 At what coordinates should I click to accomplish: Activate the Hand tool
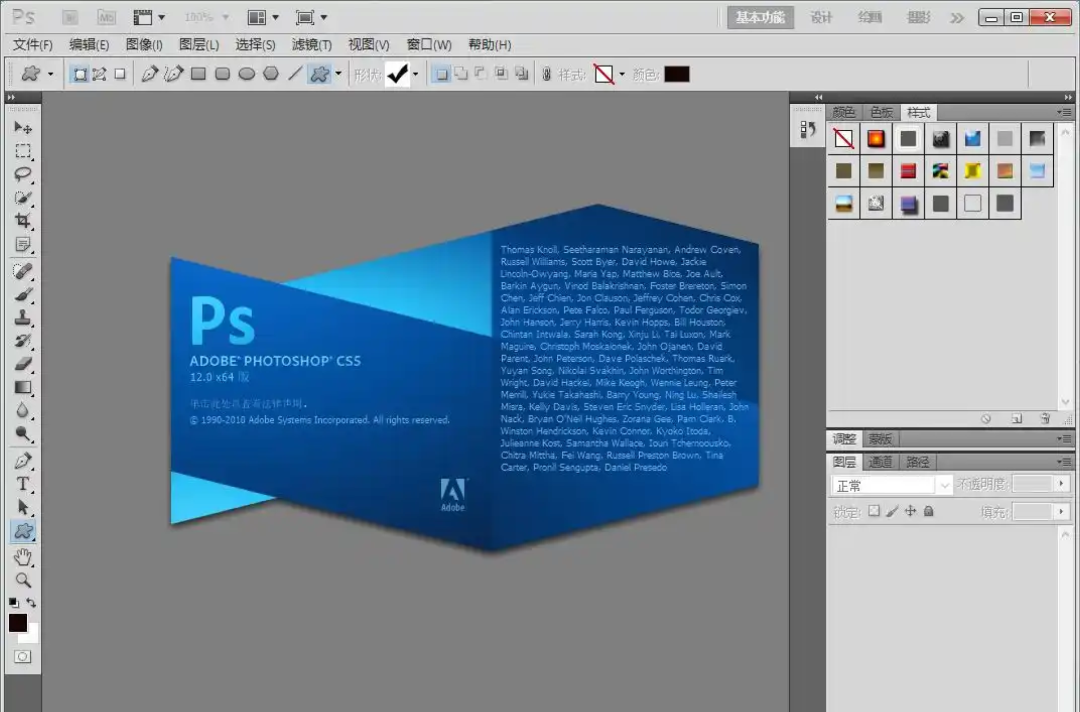[22, 556]
